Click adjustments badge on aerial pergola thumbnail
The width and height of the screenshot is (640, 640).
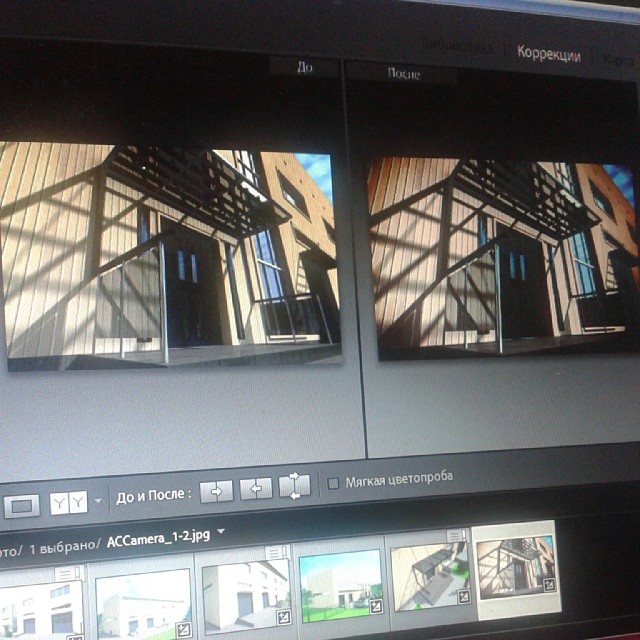[x=464, y=597]
